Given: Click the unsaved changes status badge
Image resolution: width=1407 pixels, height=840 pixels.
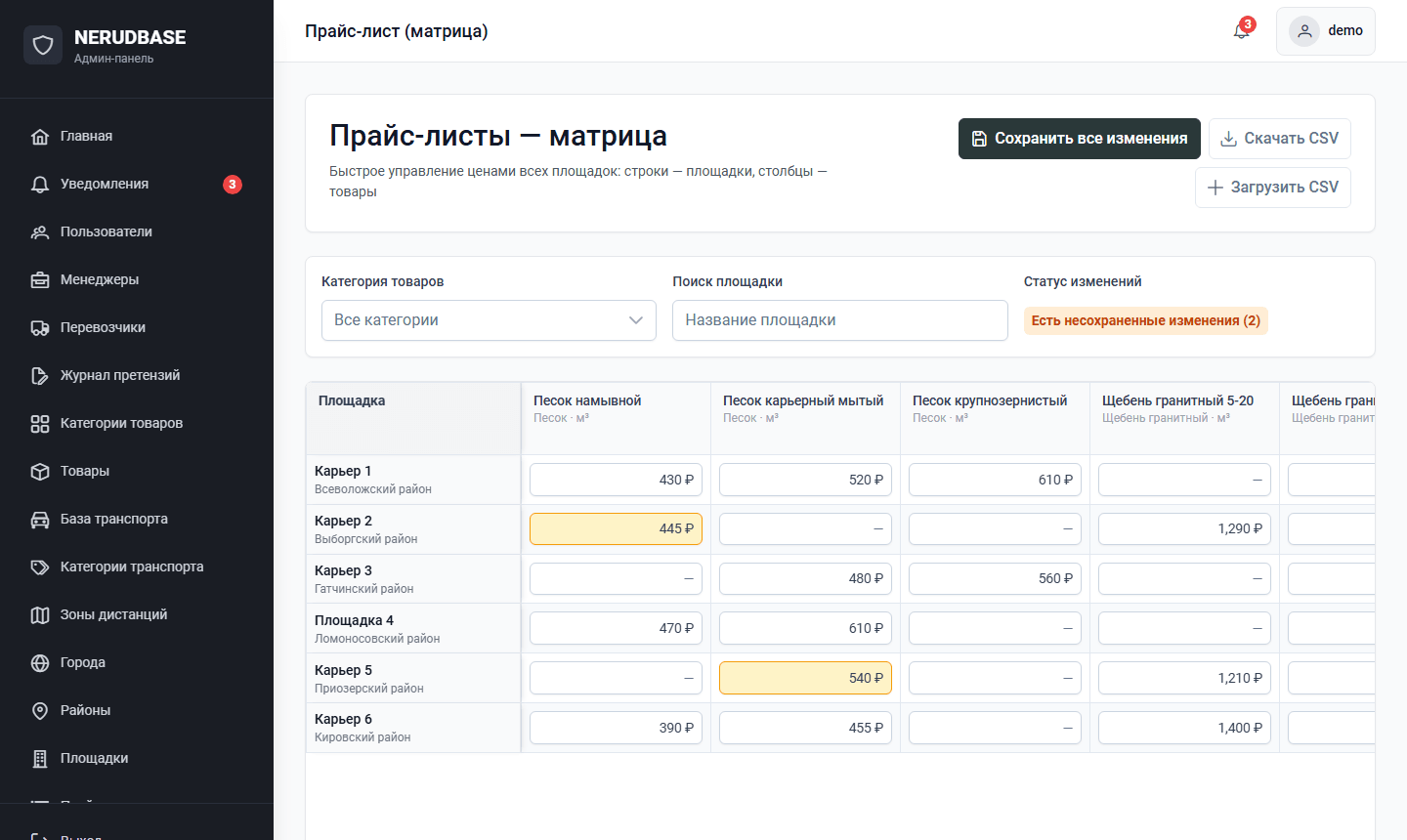Looking at the screenshot, I should pyautogui.click(x=1146, y=320).
